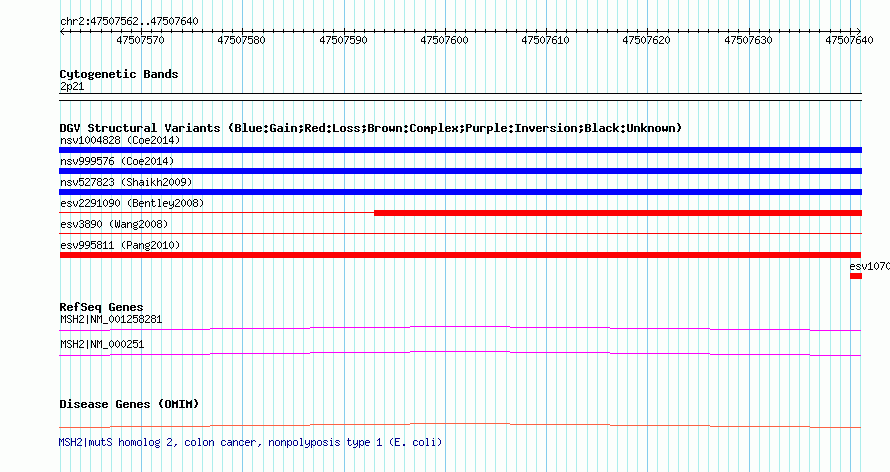Click blue gain bar under nsv527823
Screen dimensions: 890x472
[x=460, y=192]
